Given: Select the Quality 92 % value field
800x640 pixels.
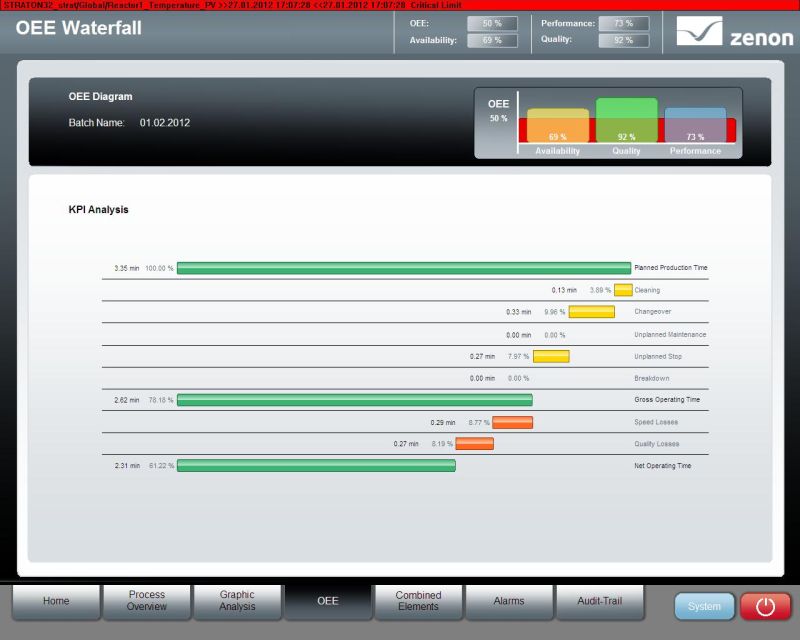Looking at the screenshot, I should click(623, 41).
